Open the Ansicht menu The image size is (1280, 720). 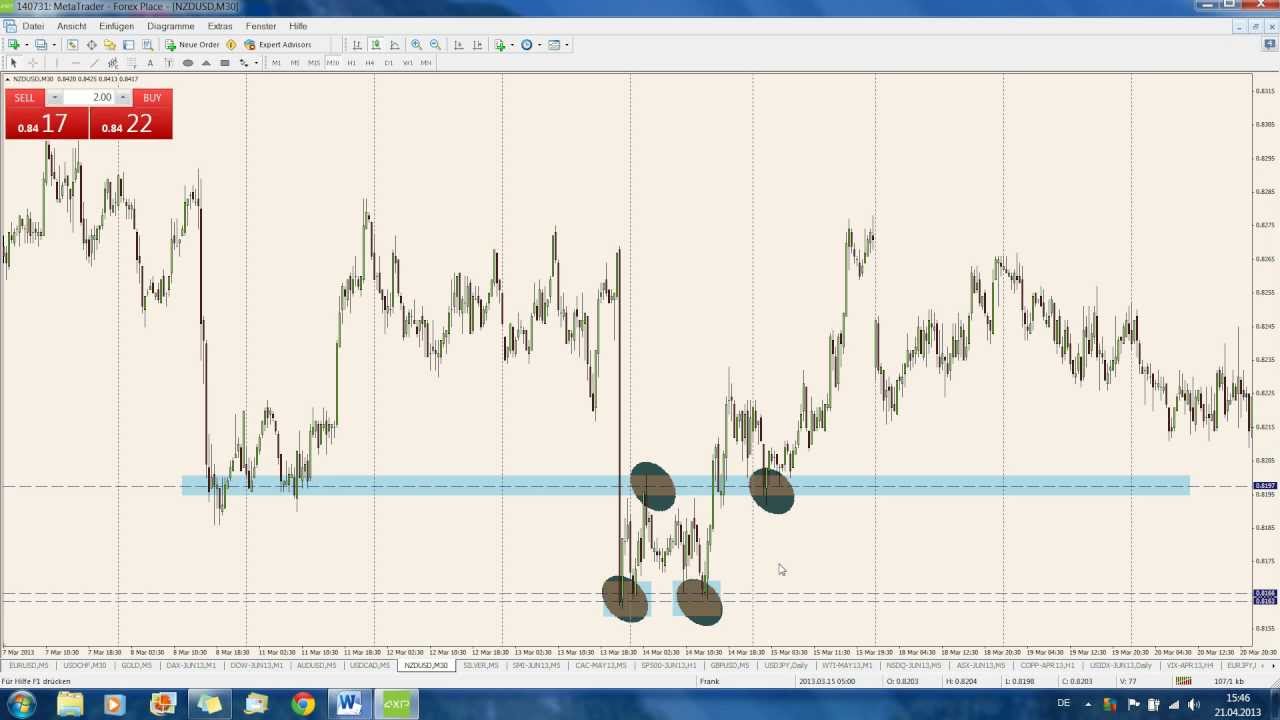[72, 26]
